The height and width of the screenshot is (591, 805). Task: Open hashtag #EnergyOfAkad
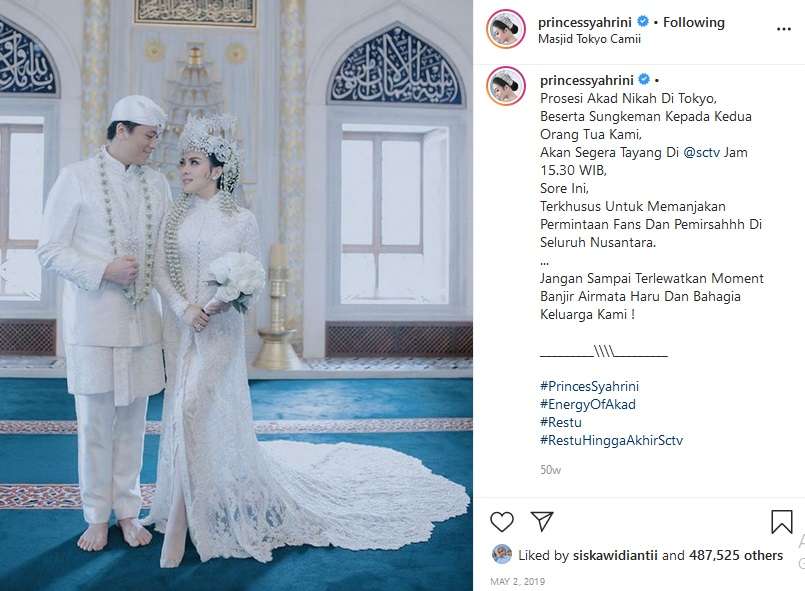pos(588,404)
